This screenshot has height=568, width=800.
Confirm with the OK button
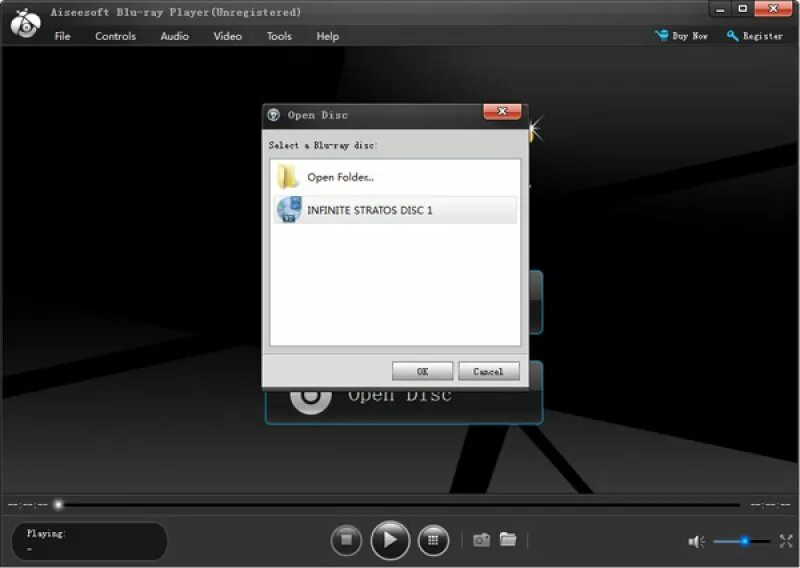point(422,371)
